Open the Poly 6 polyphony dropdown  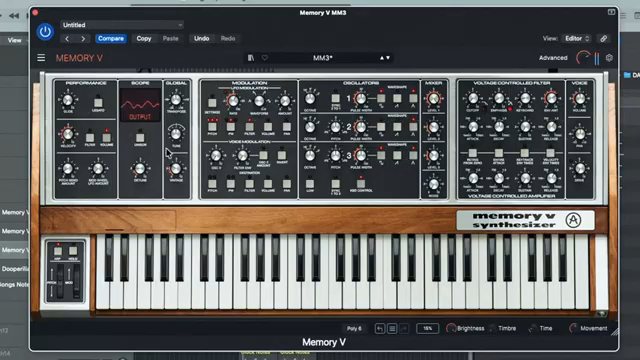point(354,329)
